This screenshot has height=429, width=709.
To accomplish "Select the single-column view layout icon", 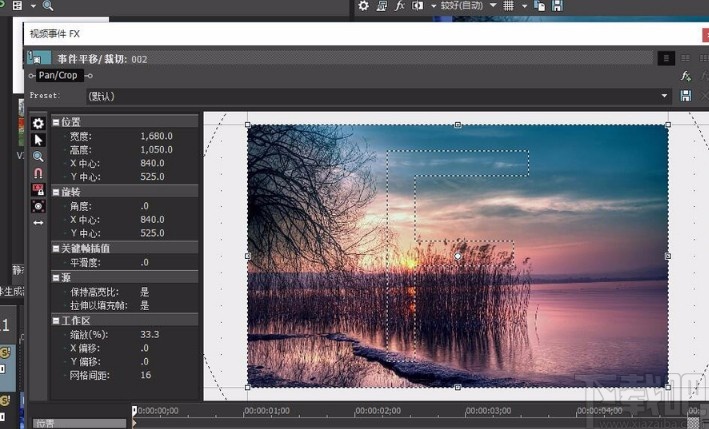I will [x=666, y=58].
